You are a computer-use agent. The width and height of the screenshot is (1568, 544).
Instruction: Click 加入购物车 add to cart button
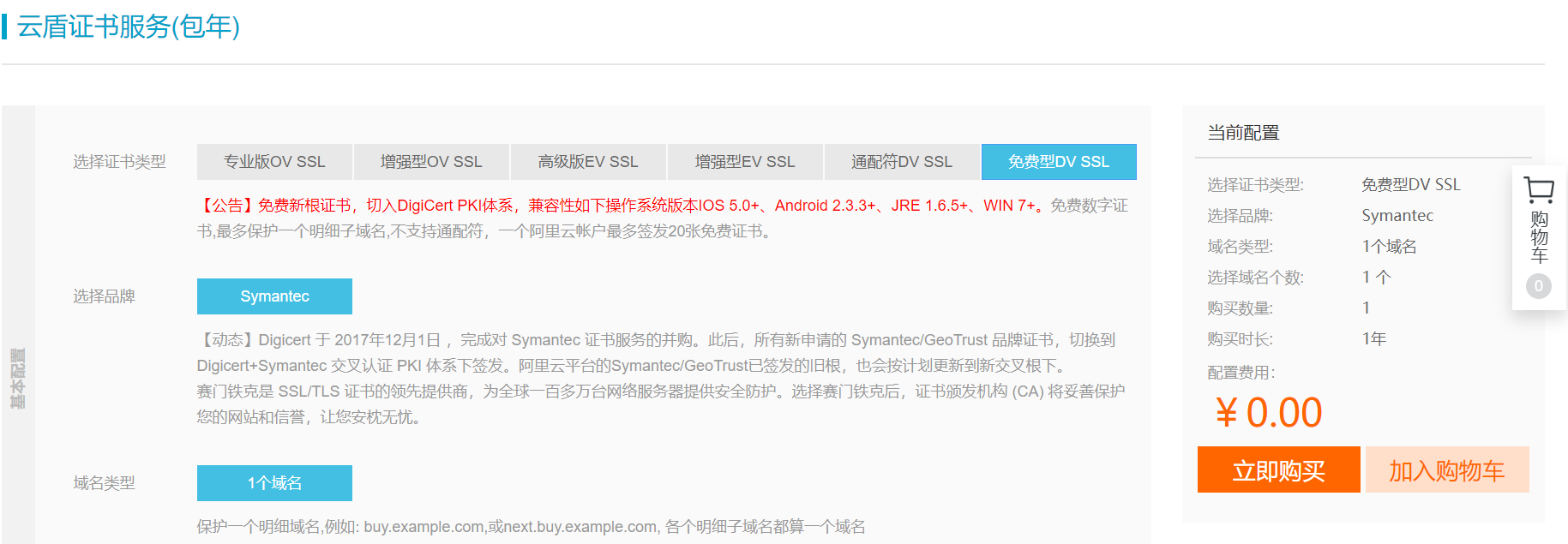[x=1447, y=469]
